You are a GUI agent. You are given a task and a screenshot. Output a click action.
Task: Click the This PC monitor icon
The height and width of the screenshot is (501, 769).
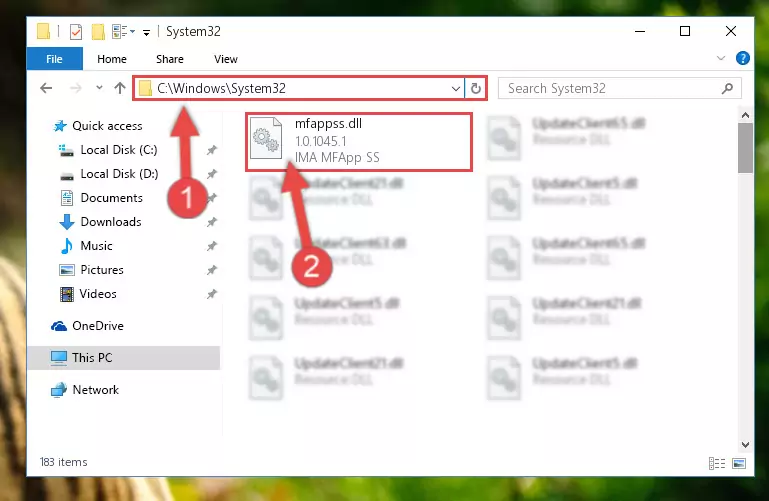pos(59,358)
